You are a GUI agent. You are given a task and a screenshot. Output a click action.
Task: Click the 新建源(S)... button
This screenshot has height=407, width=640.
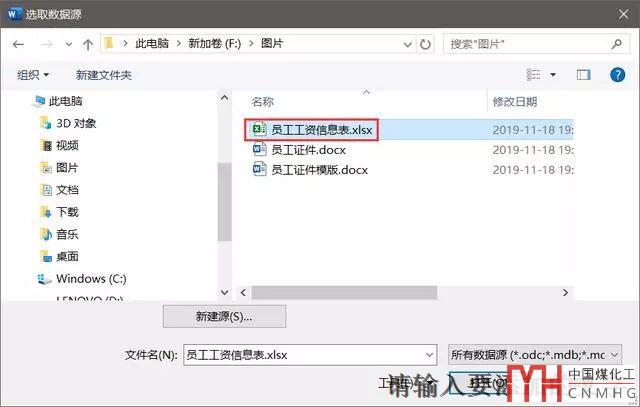point(224,316)
